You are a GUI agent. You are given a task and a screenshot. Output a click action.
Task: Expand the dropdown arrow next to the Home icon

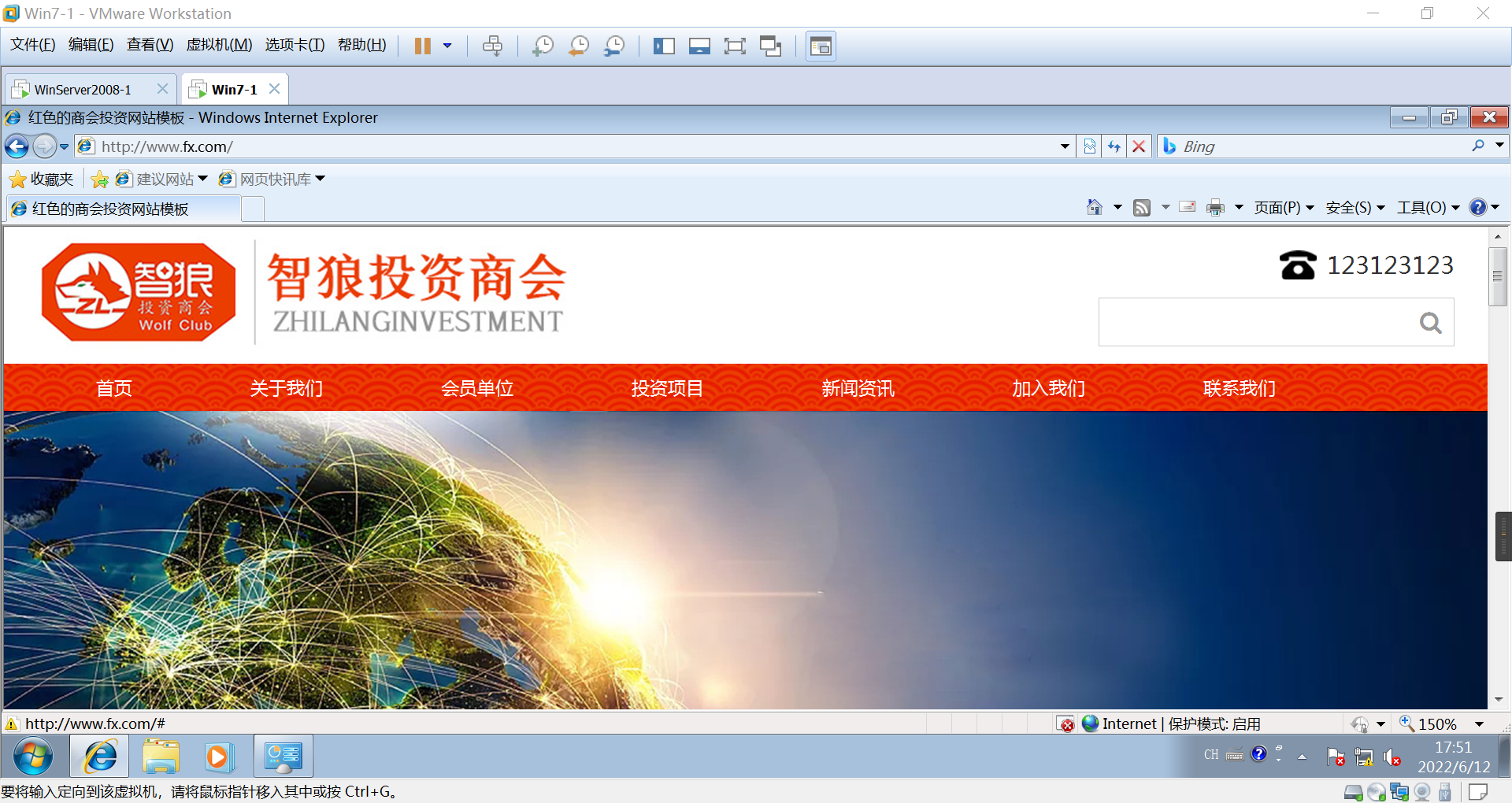(1117, 207)
